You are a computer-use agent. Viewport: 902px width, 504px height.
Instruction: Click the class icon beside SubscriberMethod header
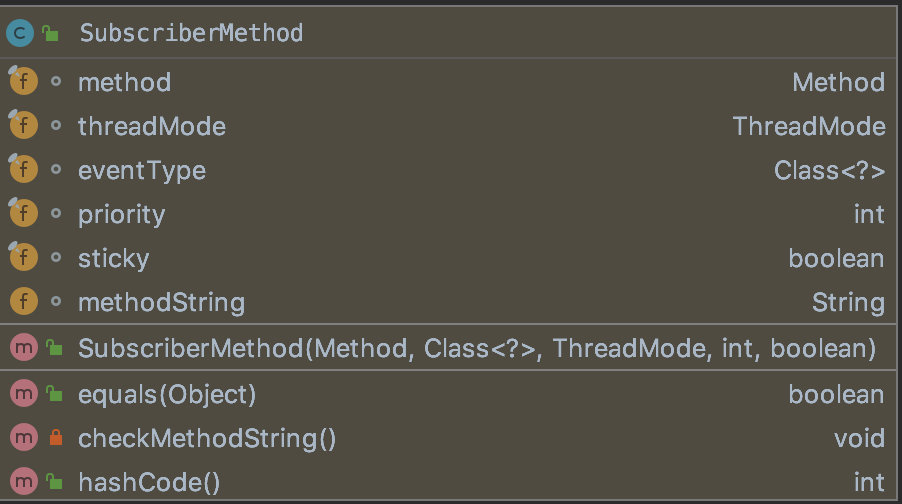(20, 33)
